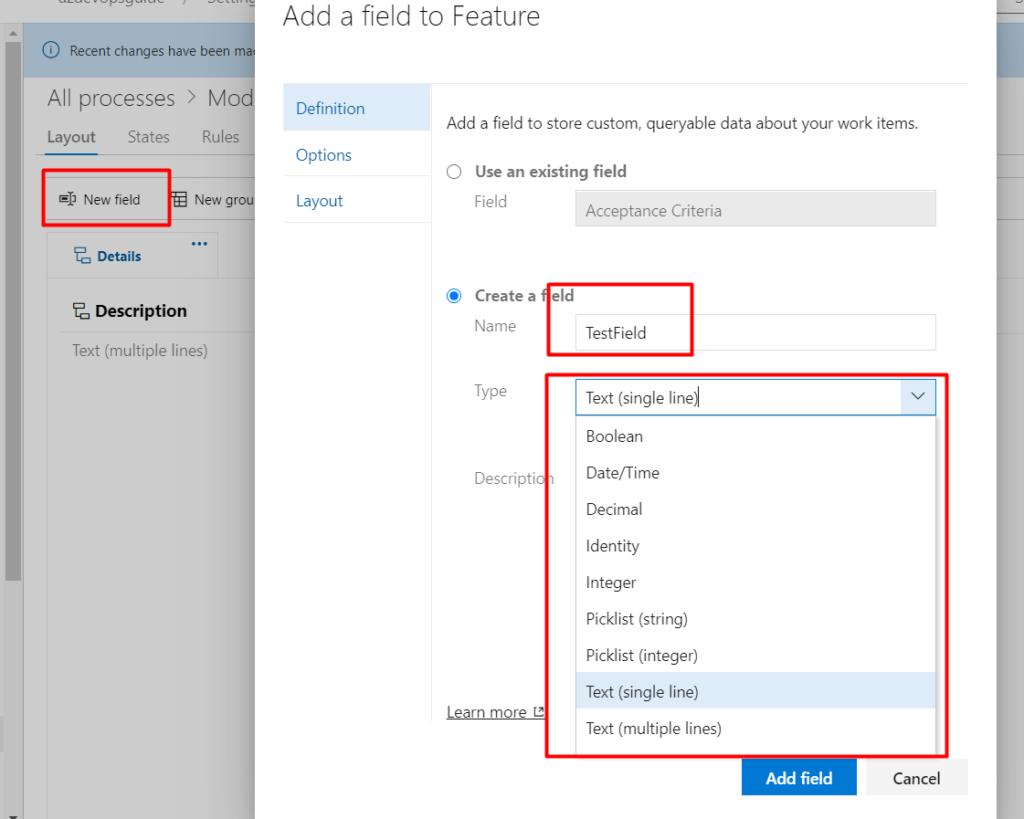
Task: Select 'Use an existing field' option
Action: point(454,171)
